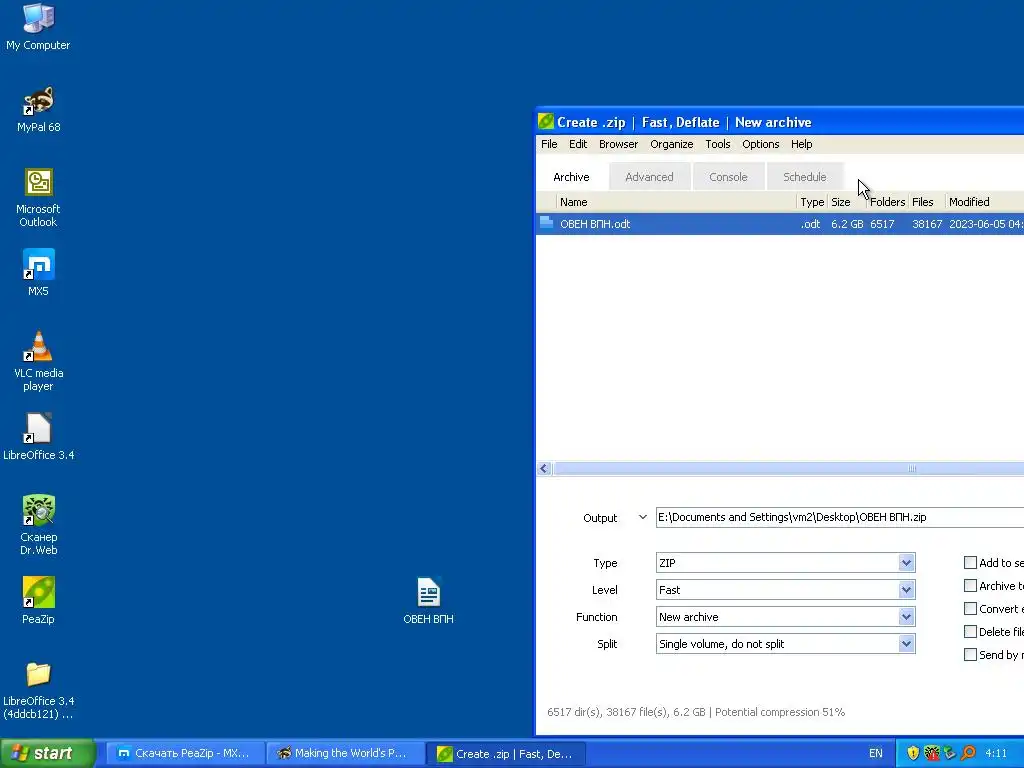Screen dimensions: 1024x768
Task: Click the safely remove hardware tray icon
Action: pyautogui.click(x=950, y=753)
